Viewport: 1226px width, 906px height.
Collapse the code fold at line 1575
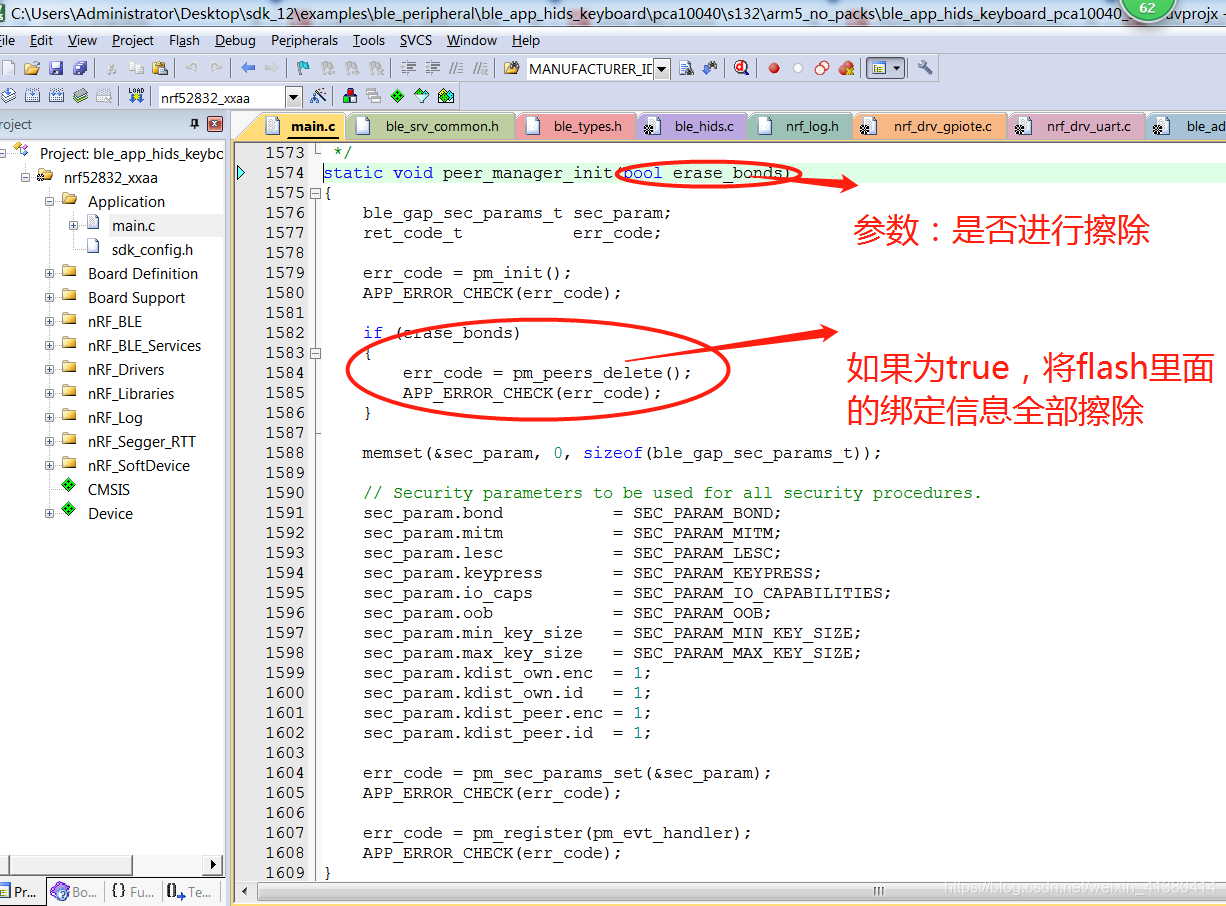point(316,193)
